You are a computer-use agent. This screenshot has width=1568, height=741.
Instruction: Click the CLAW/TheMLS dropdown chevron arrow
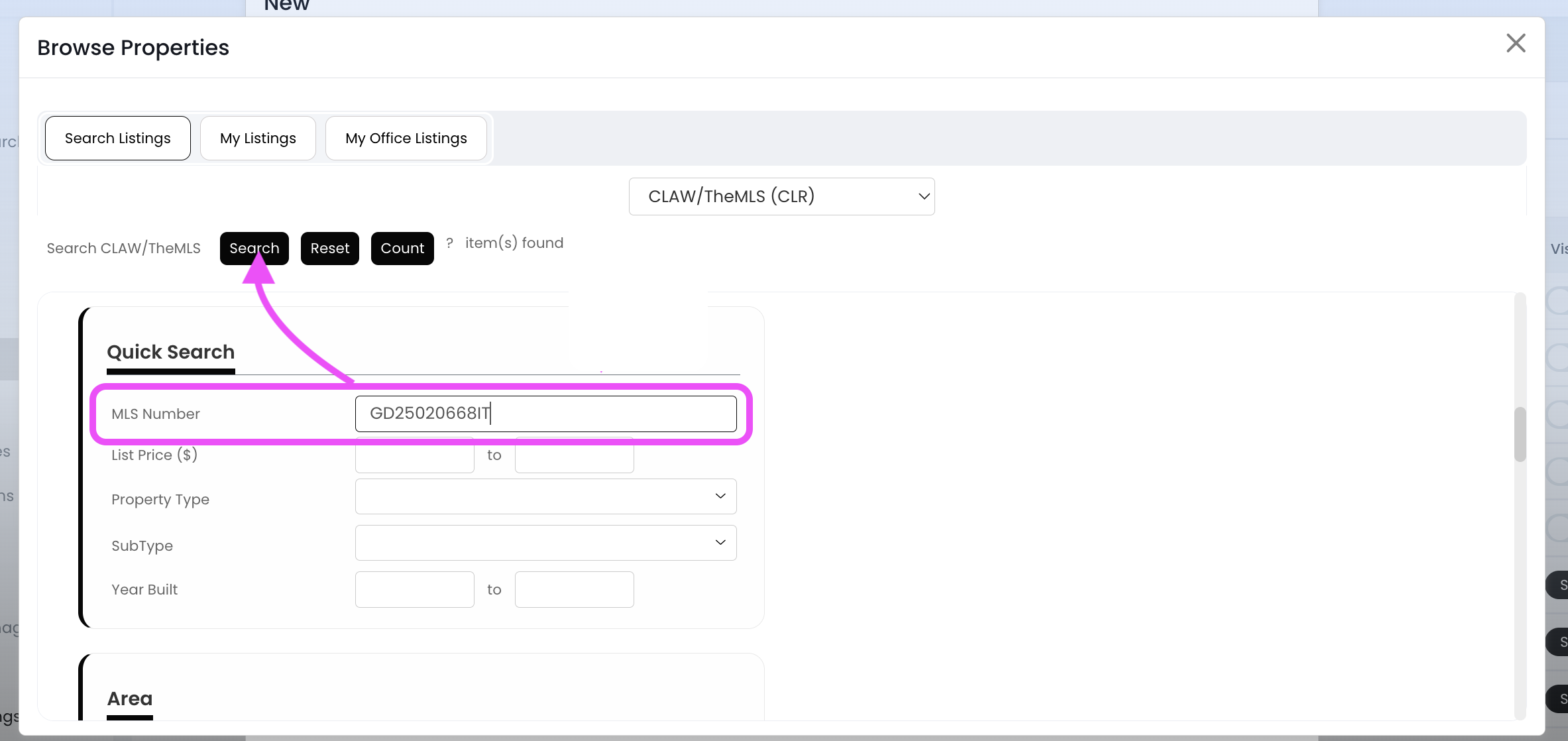click(924, 196)
